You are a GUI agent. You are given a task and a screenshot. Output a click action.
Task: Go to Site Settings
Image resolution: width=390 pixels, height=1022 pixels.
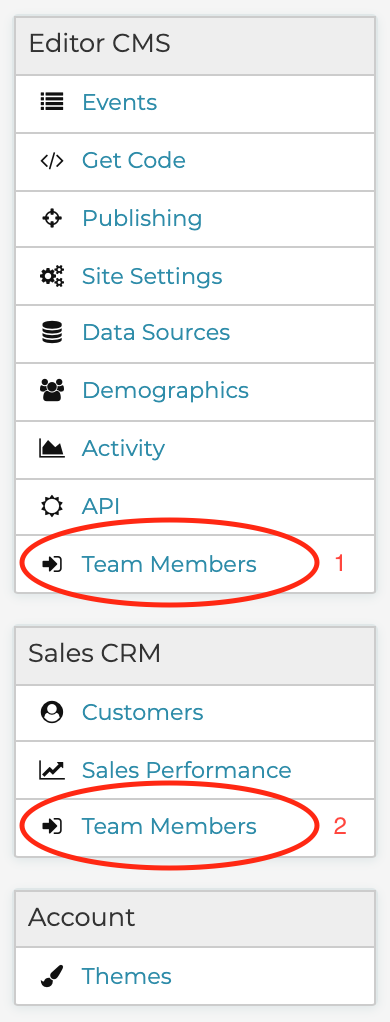(x=152, y=276)
